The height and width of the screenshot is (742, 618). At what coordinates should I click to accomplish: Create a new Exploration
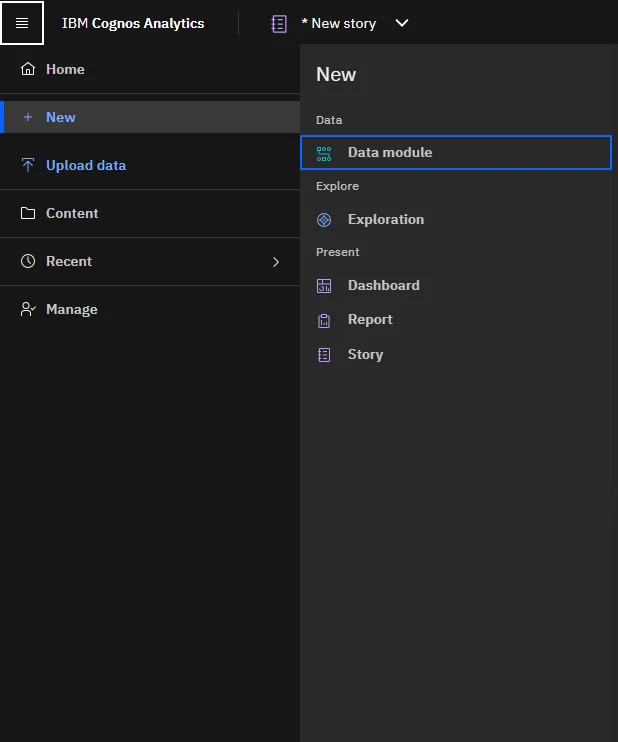point(456,220)
